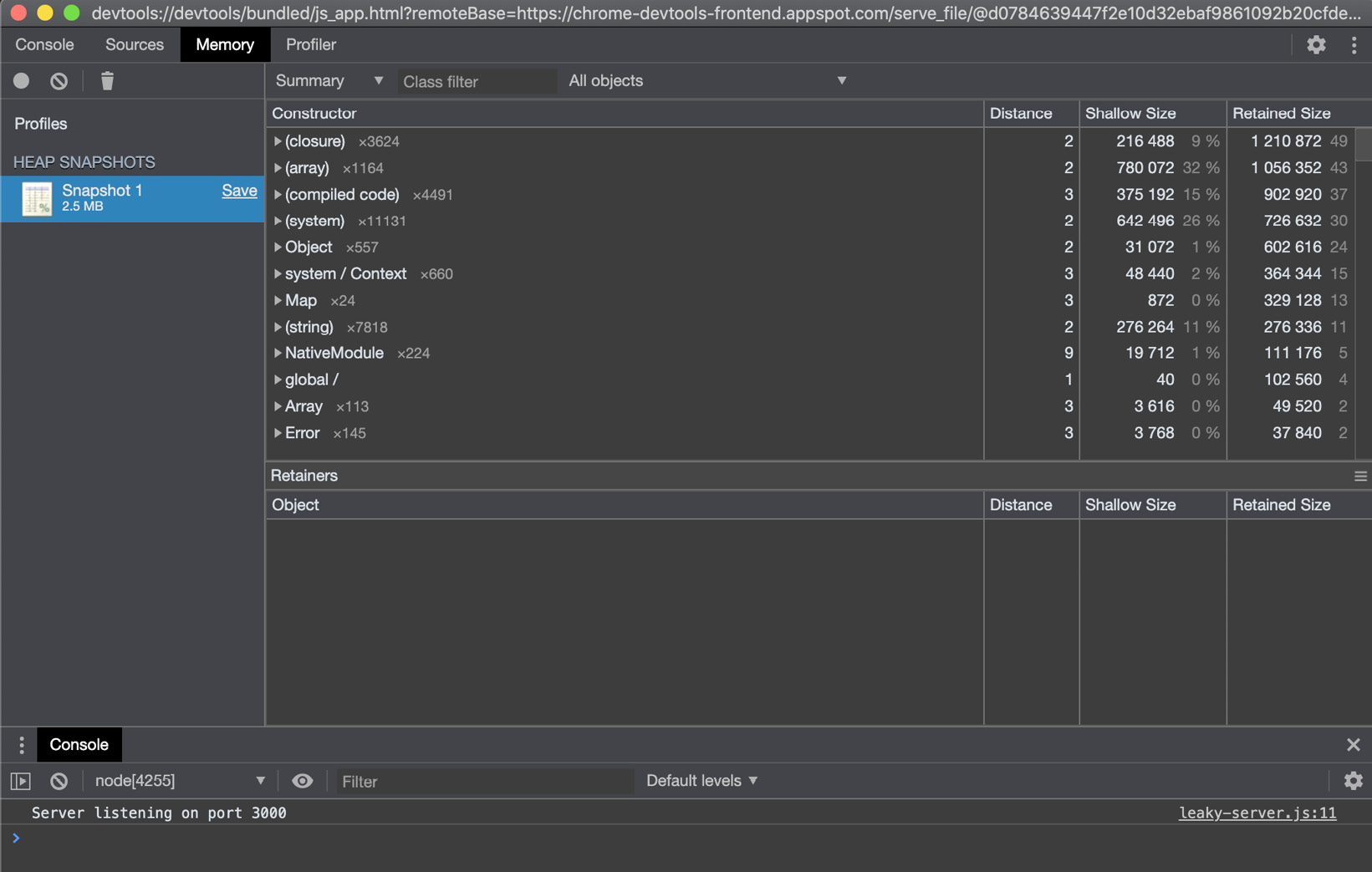
Task: Clear all heap profiles
Action: point(59,80)
